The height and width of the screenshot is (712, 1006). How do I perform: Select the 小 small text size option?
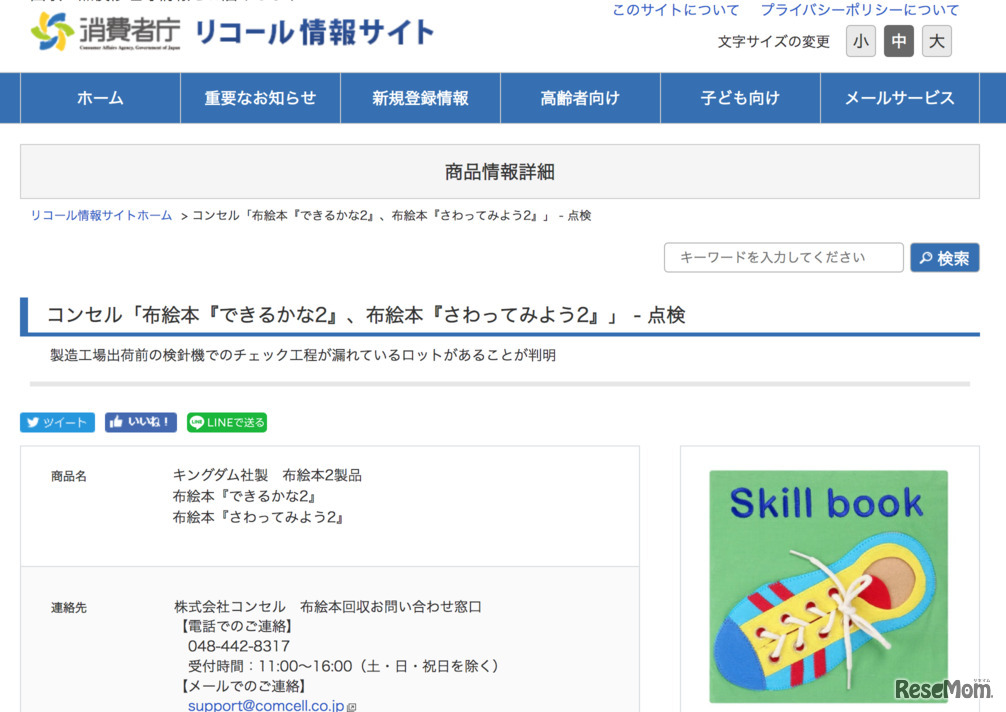click(860, 41)
